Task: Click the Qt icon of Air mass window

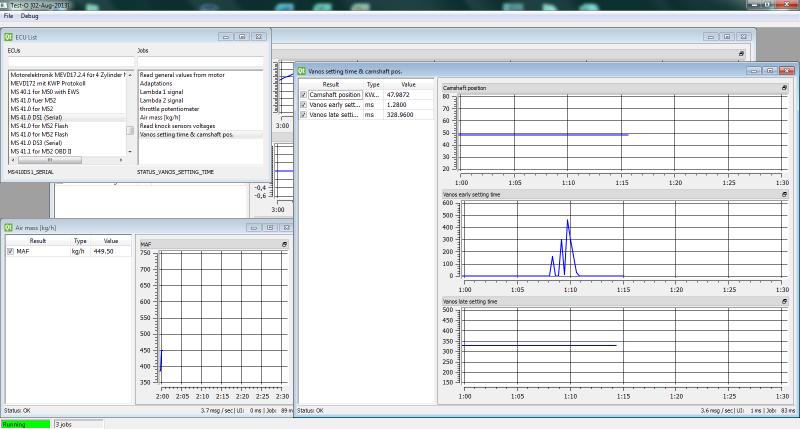Action: 8,228
